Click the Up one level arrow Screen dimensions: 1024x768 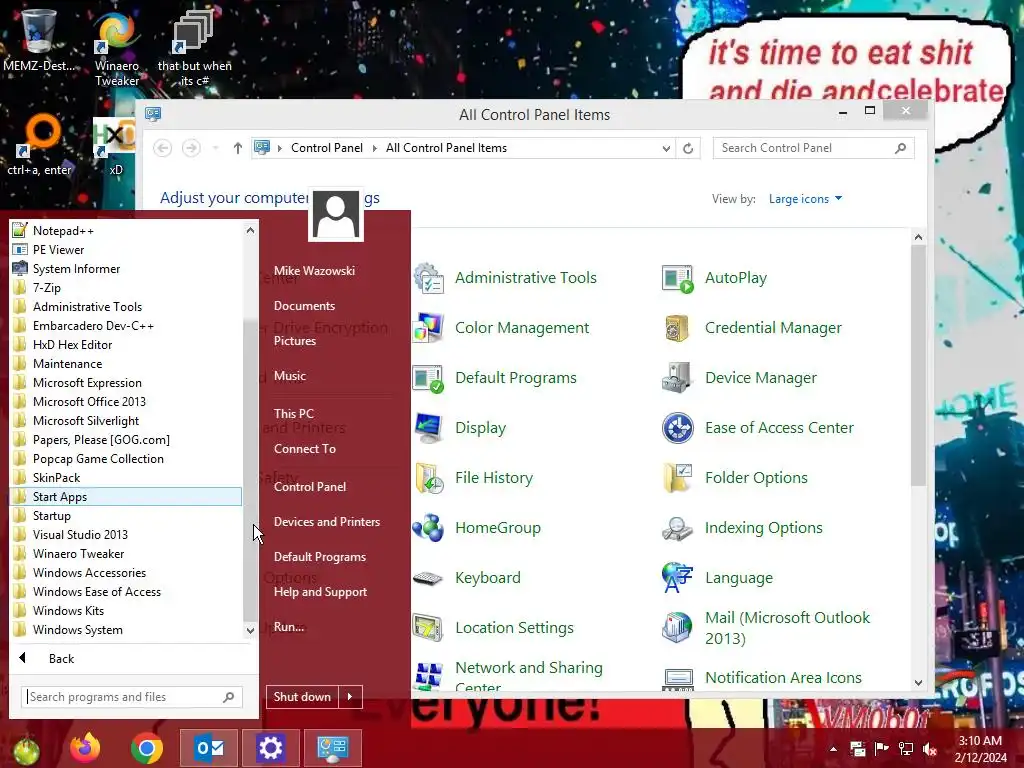pos(238,148)
